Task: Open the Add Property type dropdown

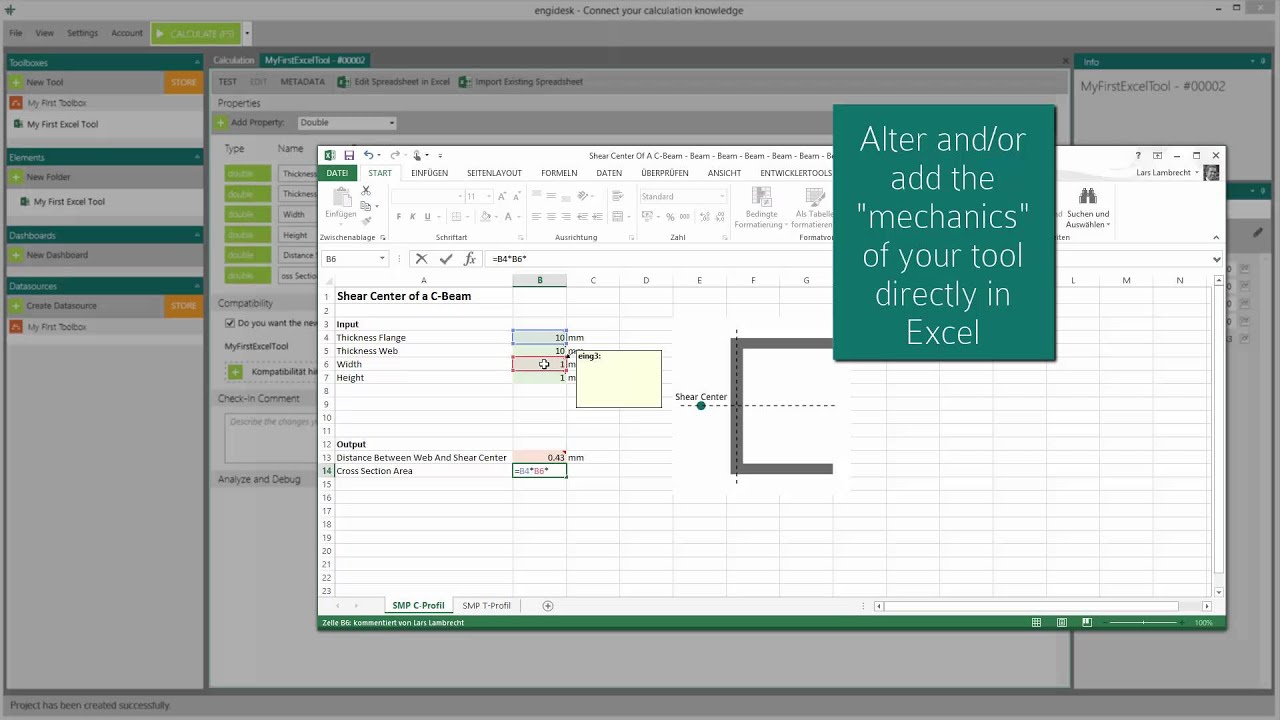Action: pyautogui.click(x=347, y=123)
